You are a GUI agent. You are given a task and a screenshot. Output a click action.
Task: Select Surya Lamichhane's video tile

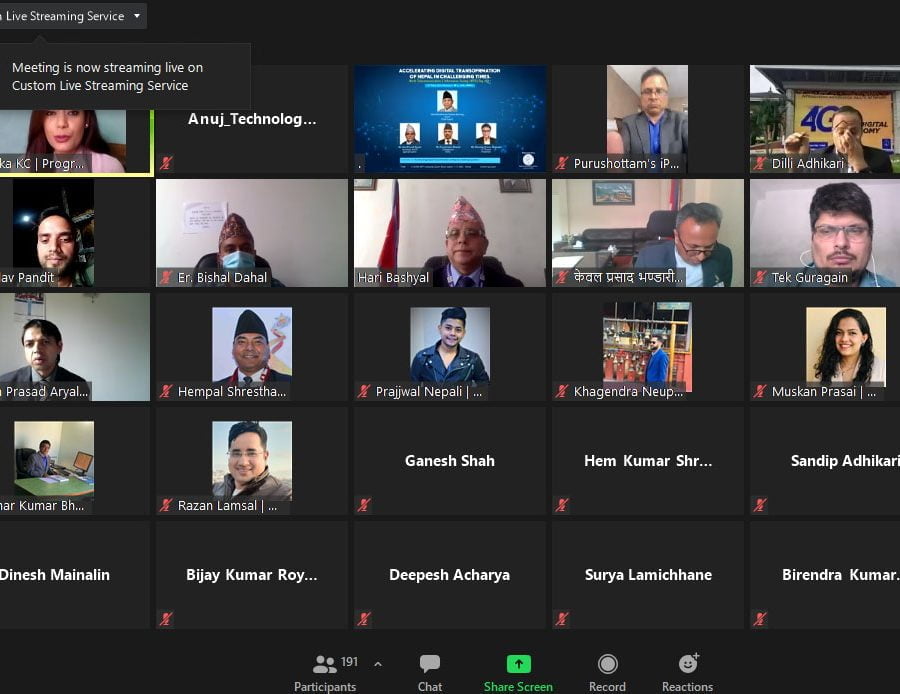pos(647,574)
